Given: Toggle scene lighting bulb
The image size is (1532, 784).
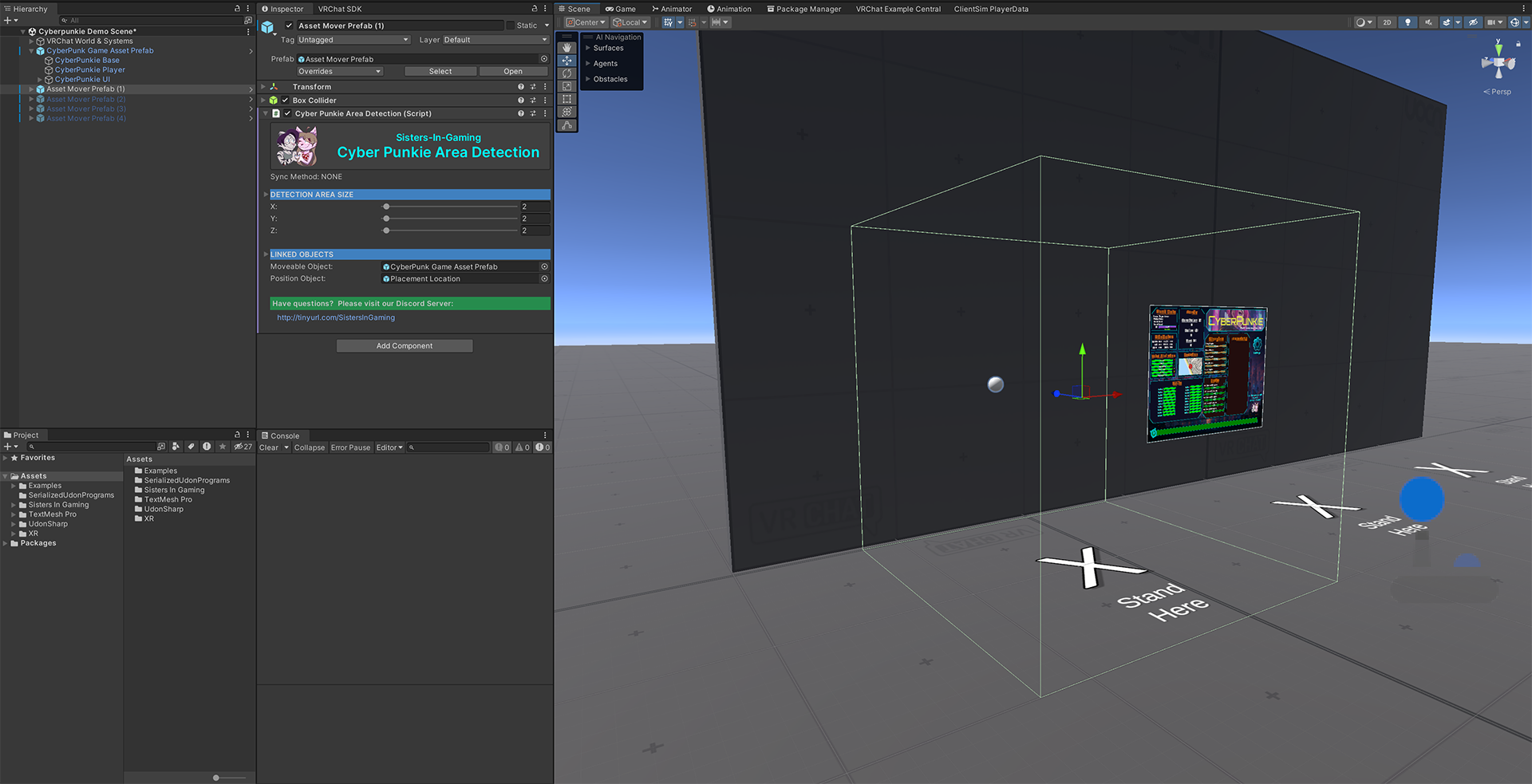Looking at the screenshot, I should coord(1408,22).
